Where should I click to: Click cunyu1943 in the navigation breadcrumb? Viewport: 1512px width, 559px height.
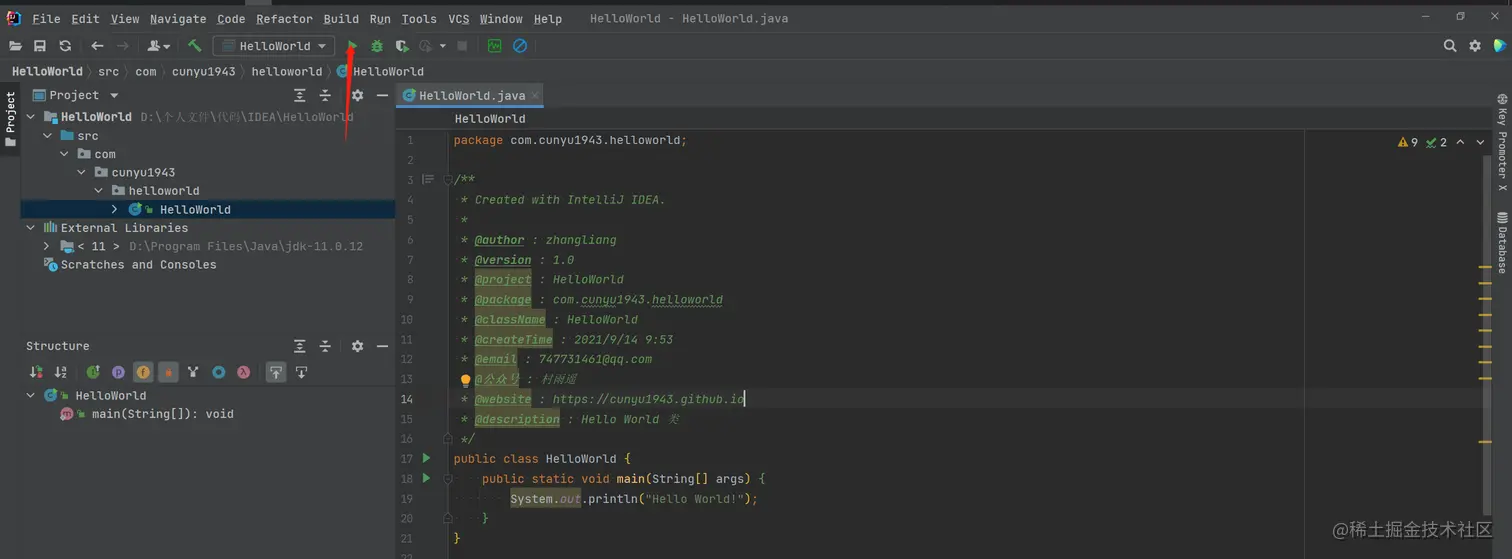pos(203,72)
